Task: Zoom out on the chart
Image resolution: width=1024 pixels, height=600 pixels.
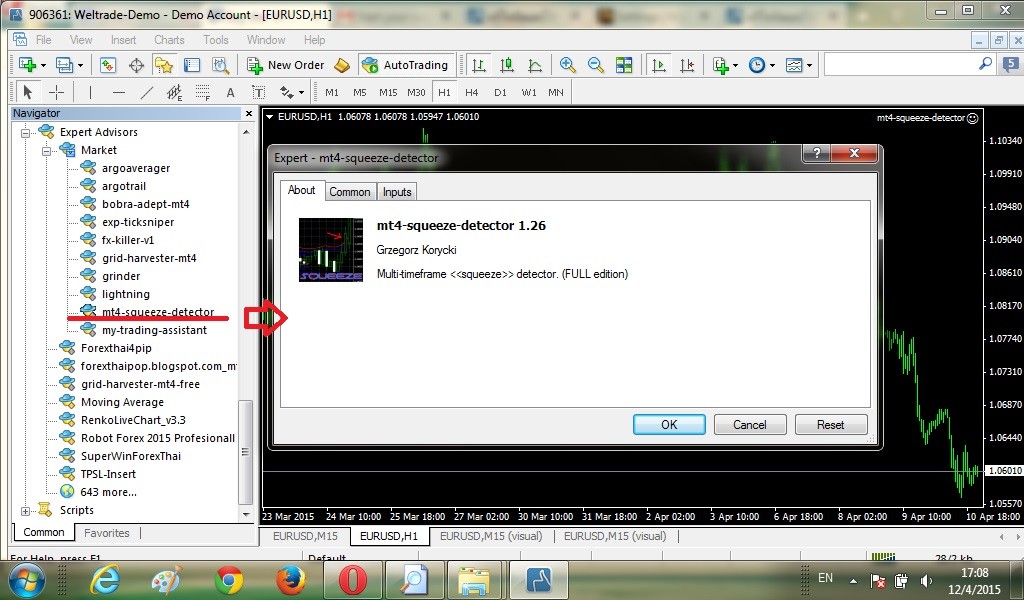Action: click(596, 65)
